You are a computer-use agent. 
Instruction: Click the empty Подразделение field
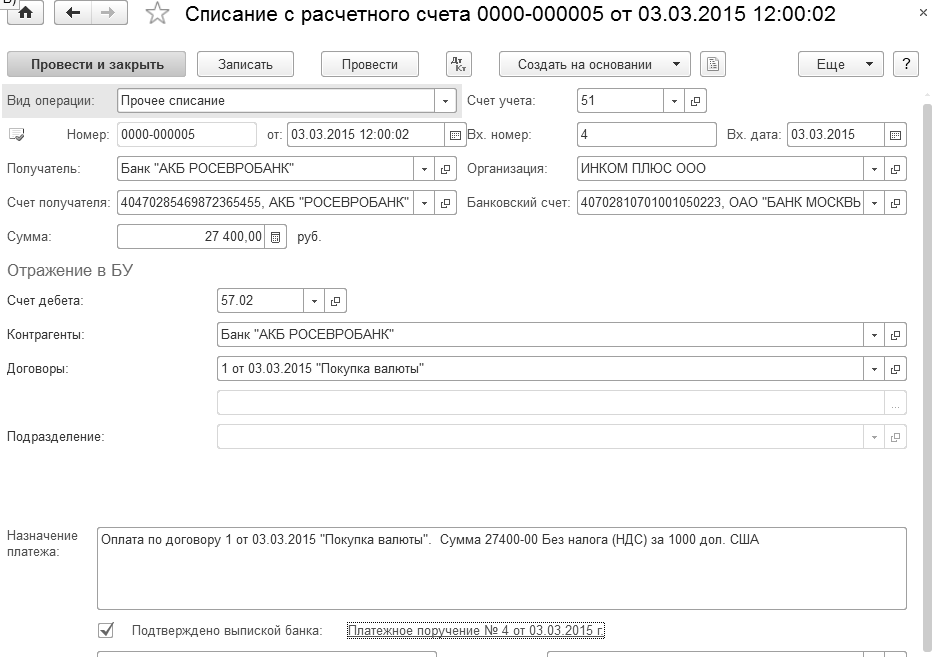pyautogui.click(x=540, y=437)
